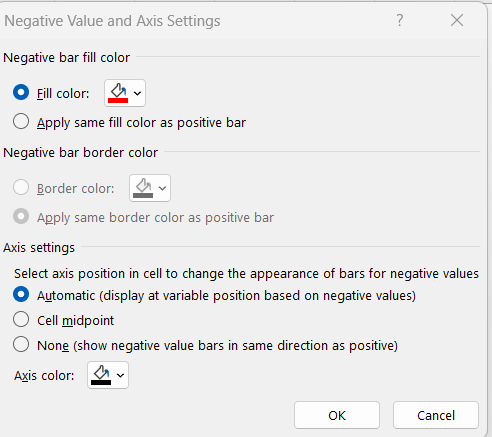Click the Cancel button
The height and width of the screenshot is (437, 492).
point(436,415)
